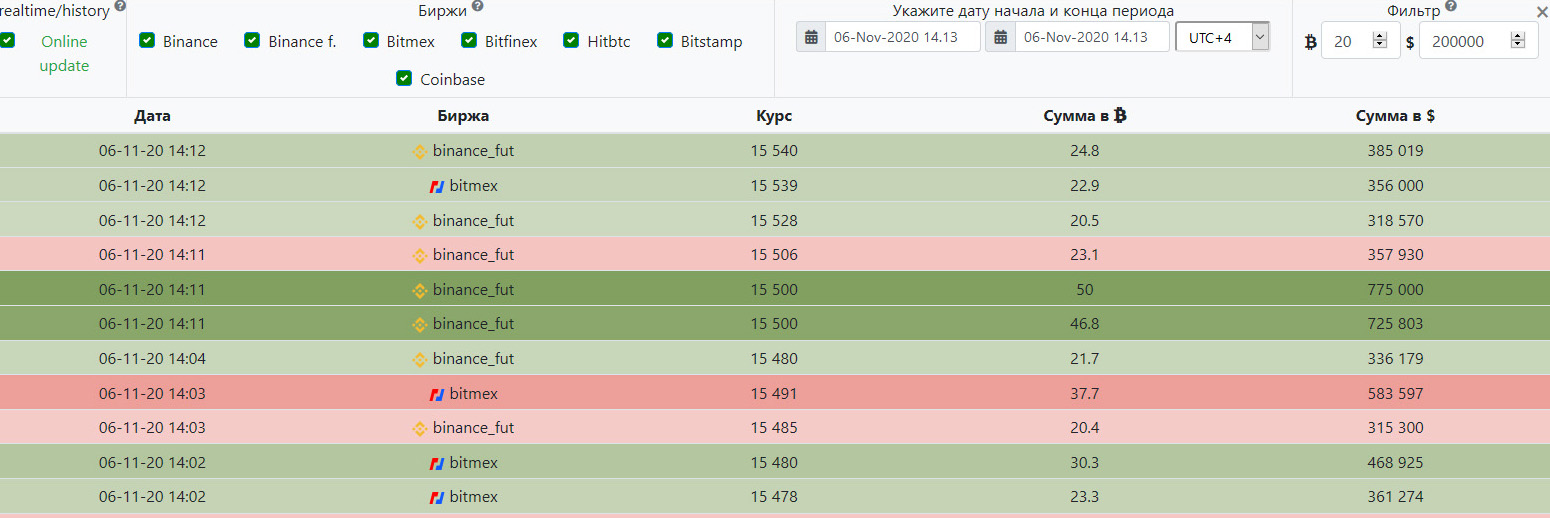Sort by the Дата column header
The width and height of the screenshot is (1550, 518).
[152, 116]
